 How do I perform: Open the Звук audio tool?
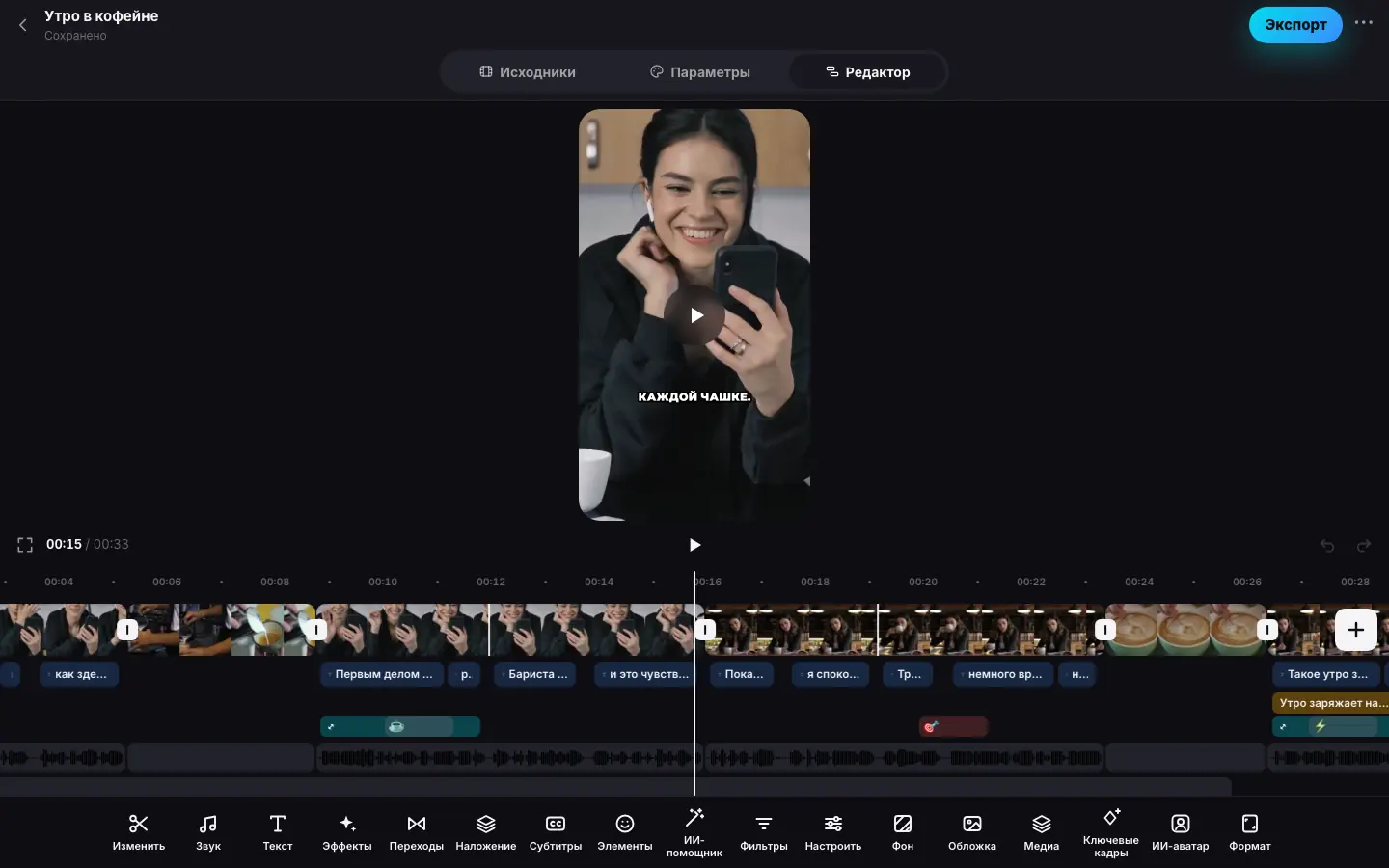coord(208,832)
